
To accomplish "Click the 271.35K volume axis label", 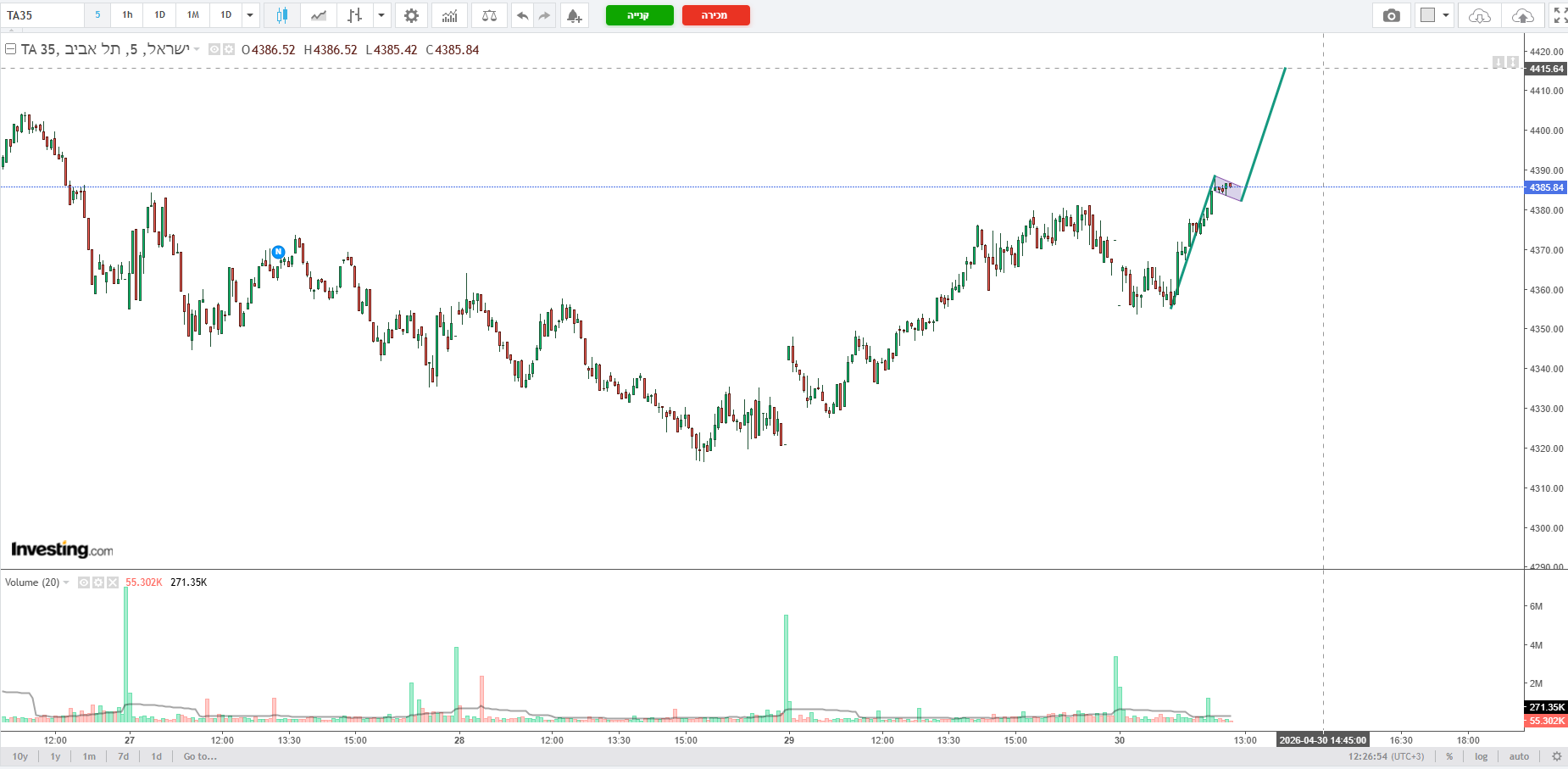I will [x=1547, y=707].
